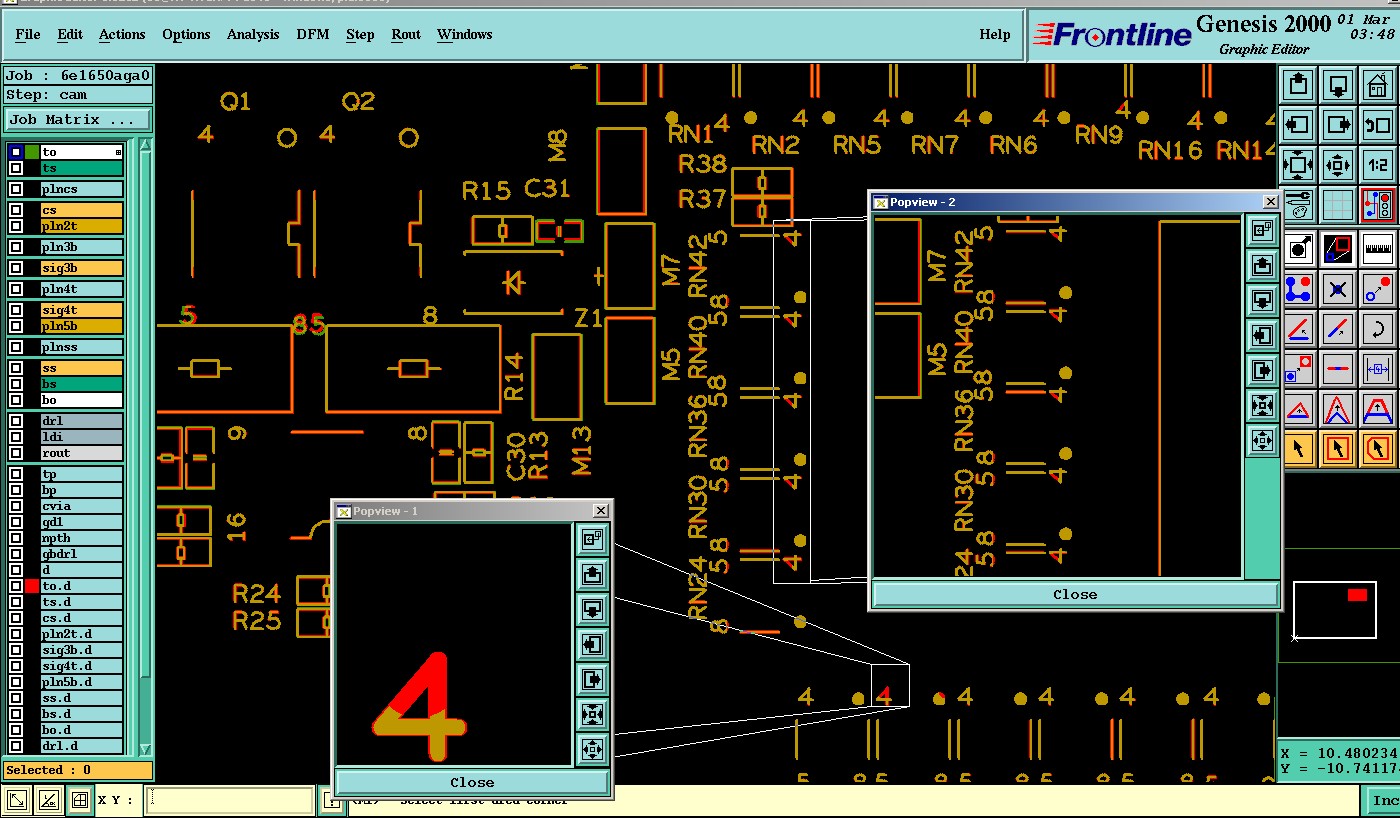Toggle the checkbox for layer plncs
This screenshot has height=818, width=1400.
[16, 189]
